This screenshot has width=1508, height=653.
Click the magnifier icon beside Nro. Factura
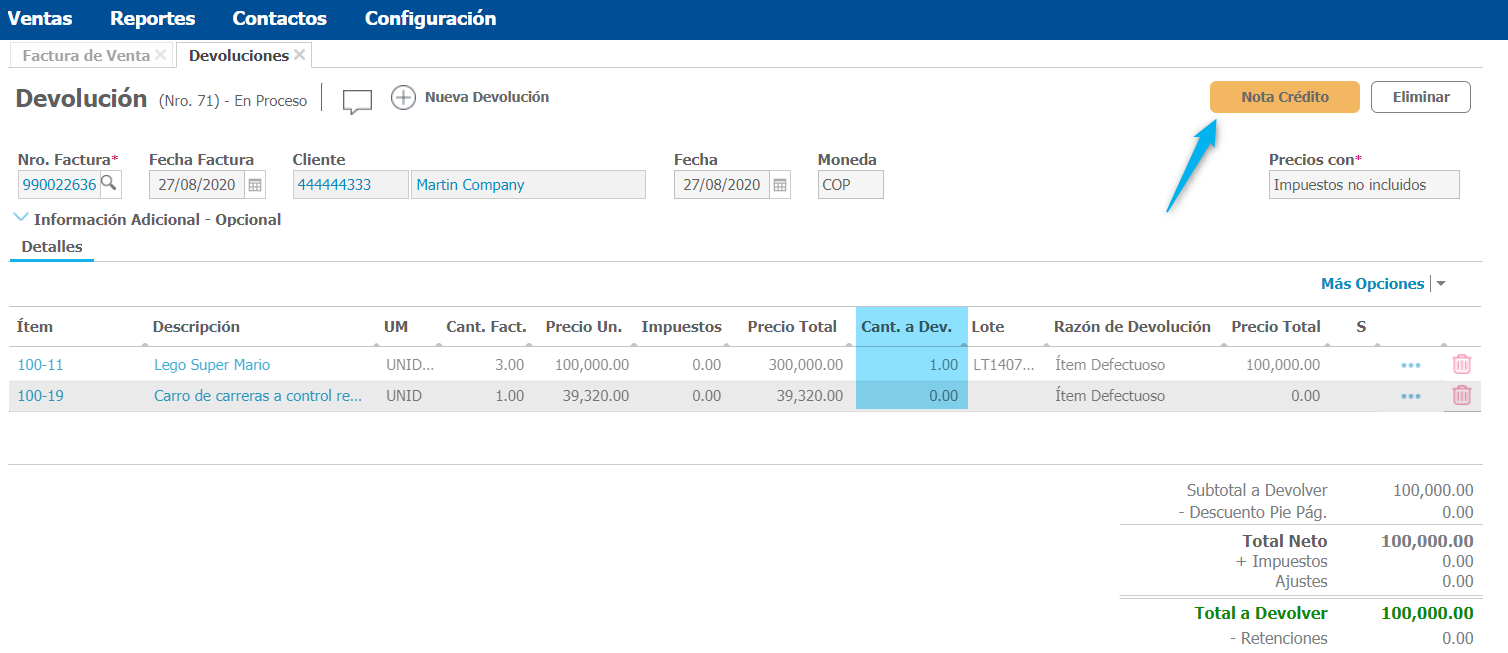tap(109, 184)
